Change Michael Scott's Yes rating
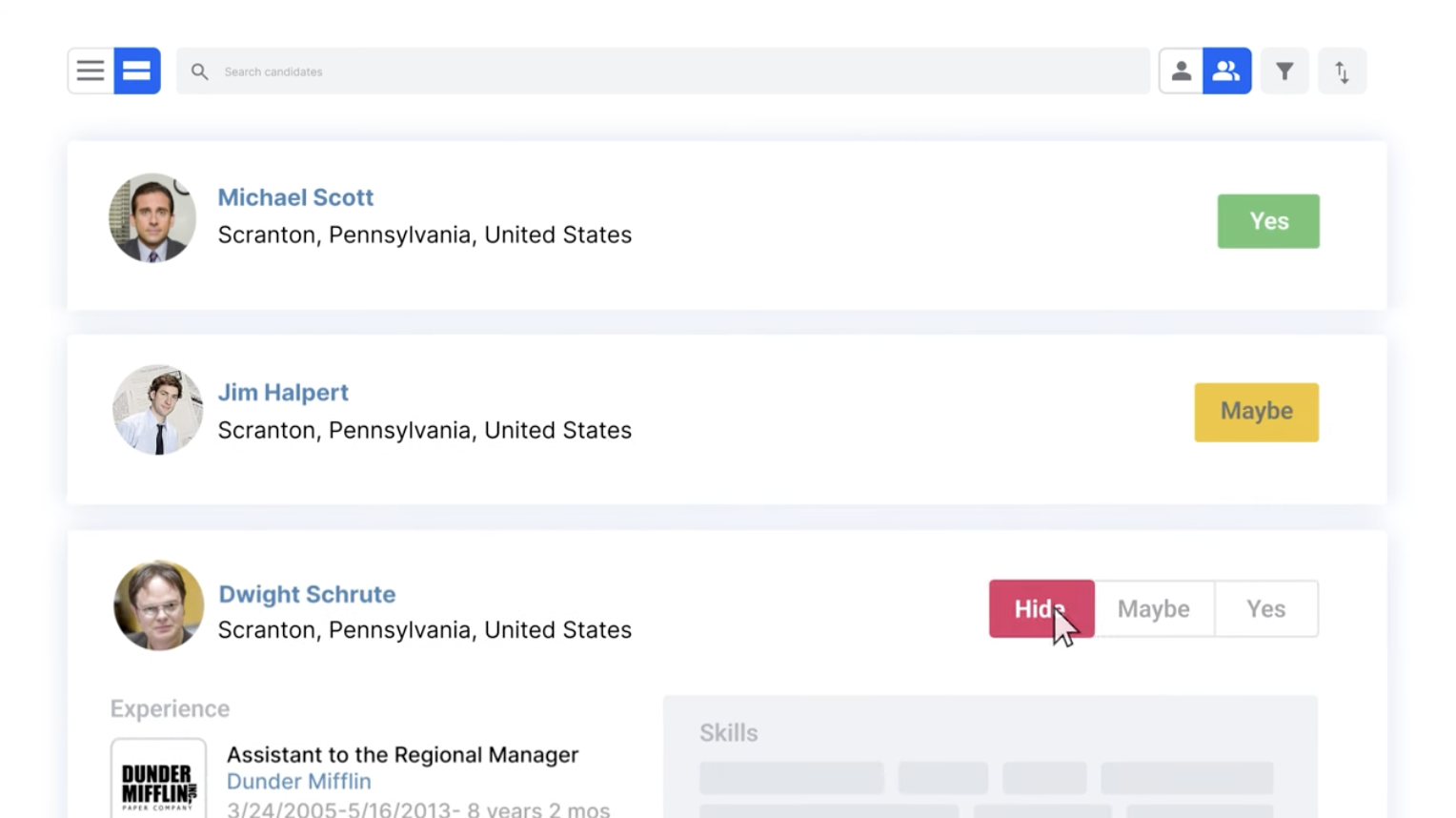 (1267, 220)
